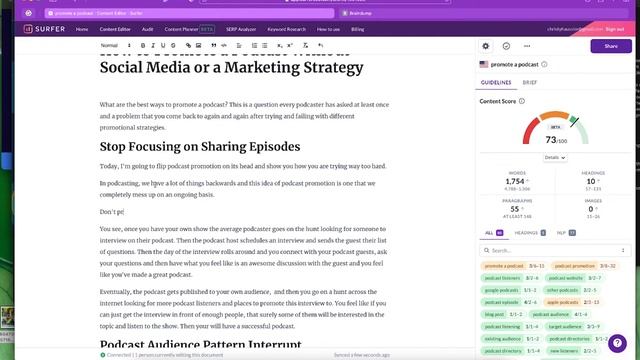Click the 'Stop Focusing on Sharing Episodes' heading

pos(200,147)
